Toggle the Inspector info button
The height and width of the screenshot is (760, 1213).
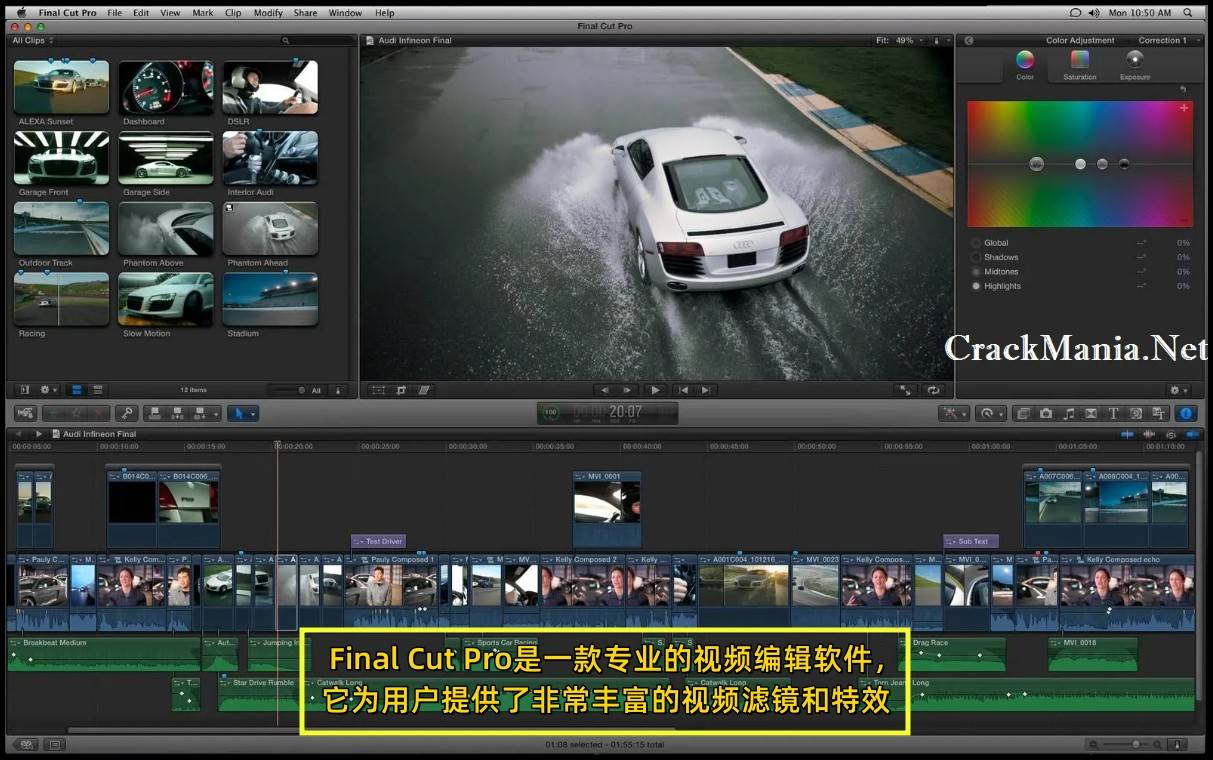click(1186, 413)
